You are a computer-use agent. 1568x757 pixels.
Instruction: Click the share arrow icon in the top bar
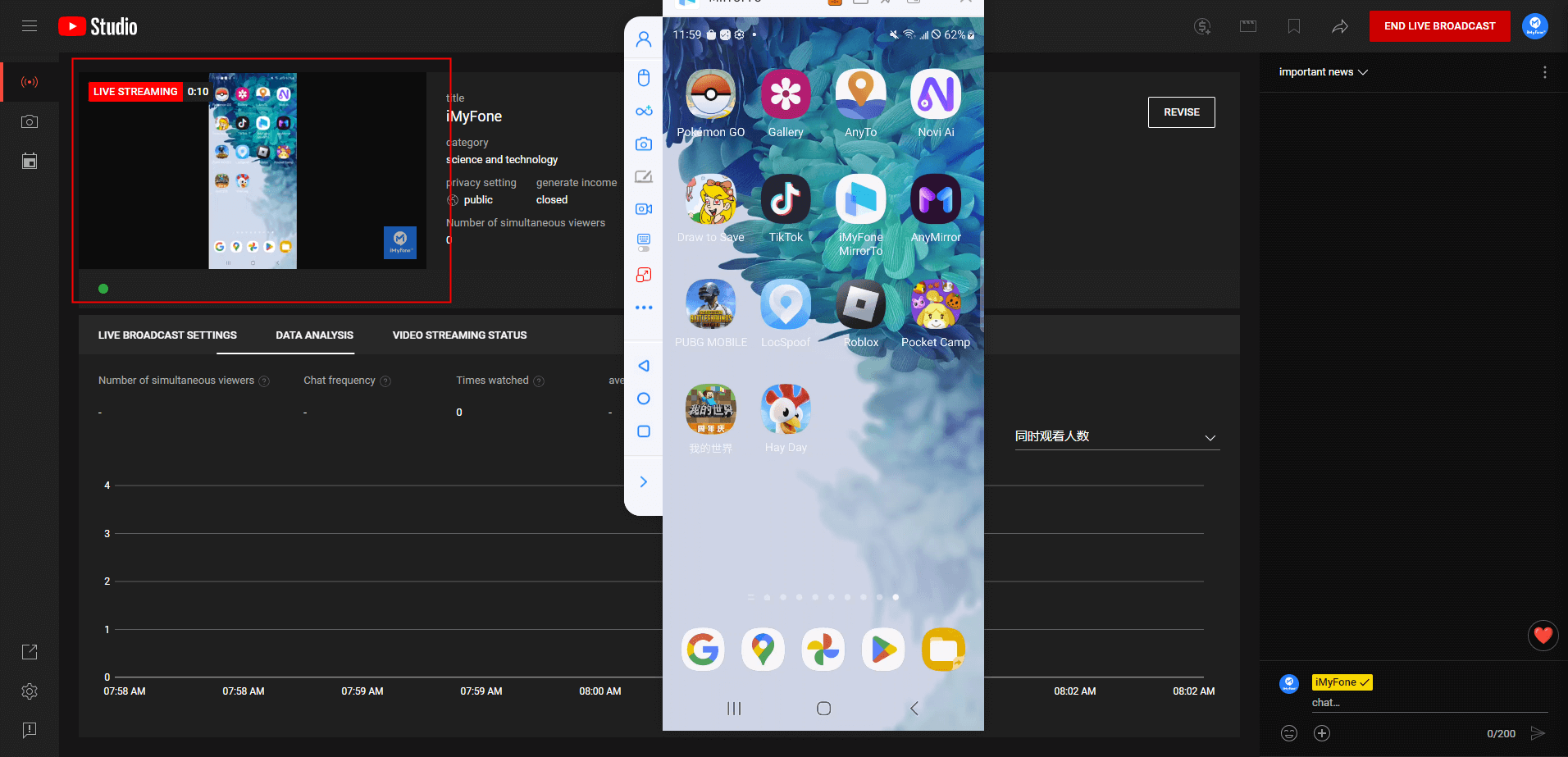pyautogui.click(x=1340, y=26)
